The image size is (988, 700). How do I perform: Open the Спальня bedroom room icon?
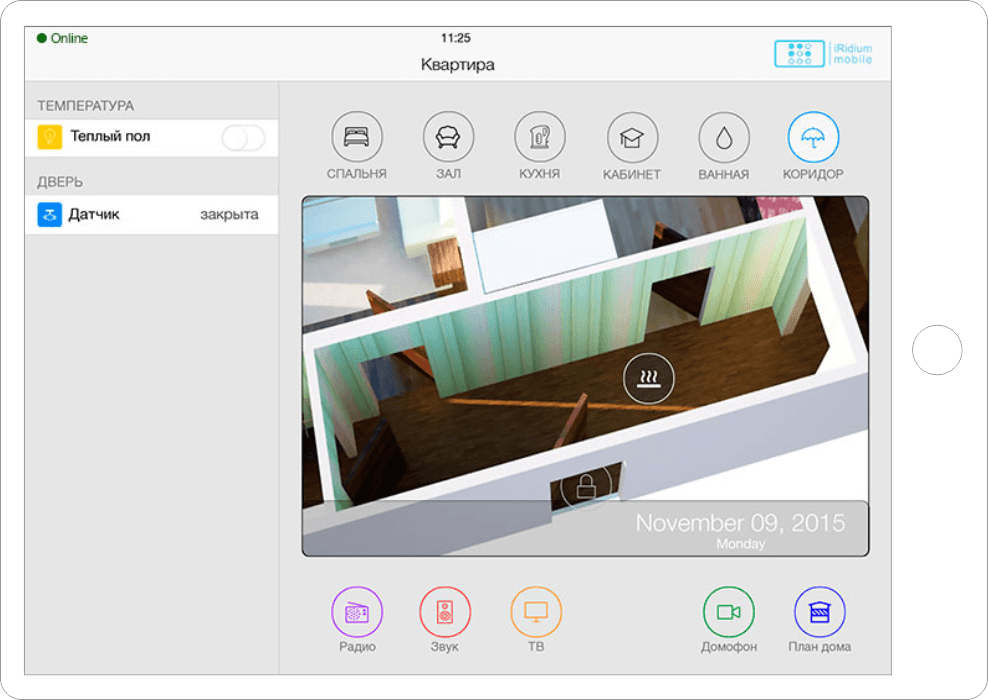pos(356,137)
